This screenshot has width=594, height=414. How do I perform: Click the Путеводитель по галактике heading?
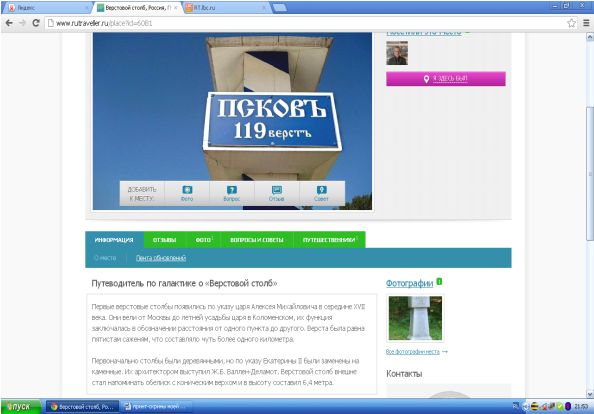(184, 283)
